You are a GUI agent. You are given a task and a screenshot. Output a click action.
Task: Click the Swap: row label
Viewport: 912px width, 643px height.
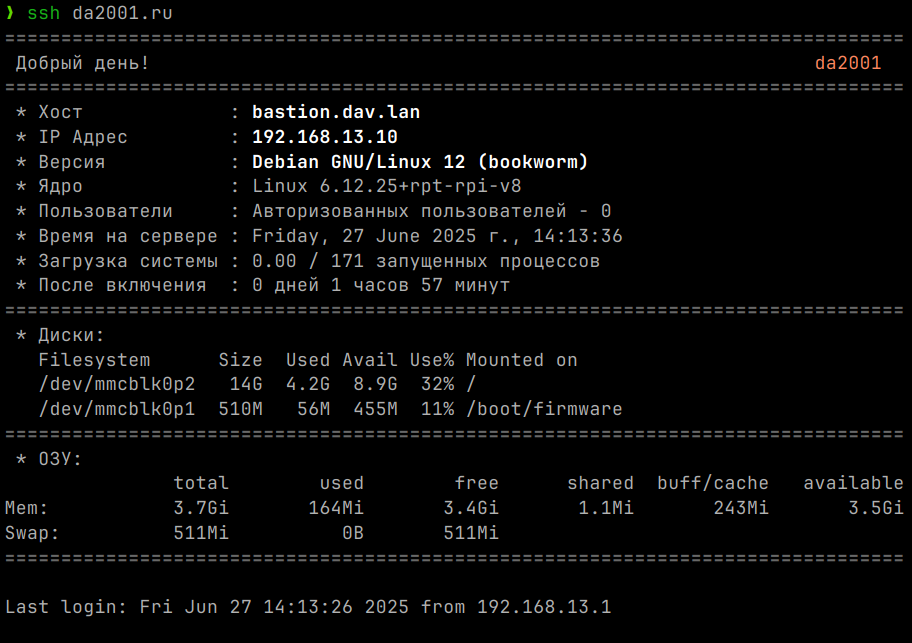[32, 533]
